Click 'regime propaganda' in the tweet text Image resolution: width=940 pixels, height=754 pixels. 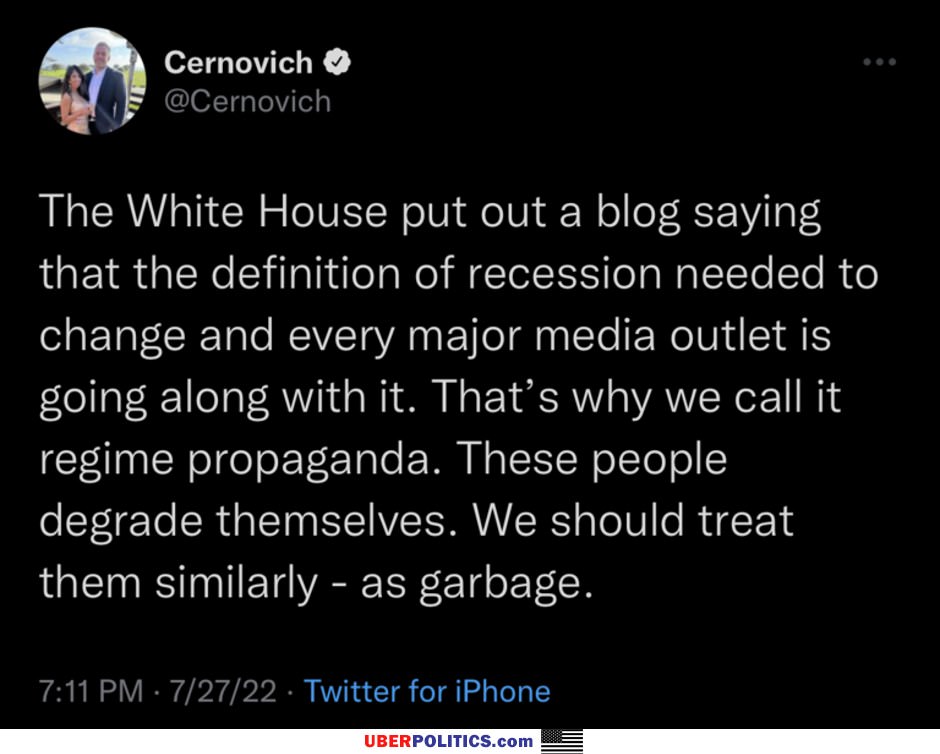[235, 461]
